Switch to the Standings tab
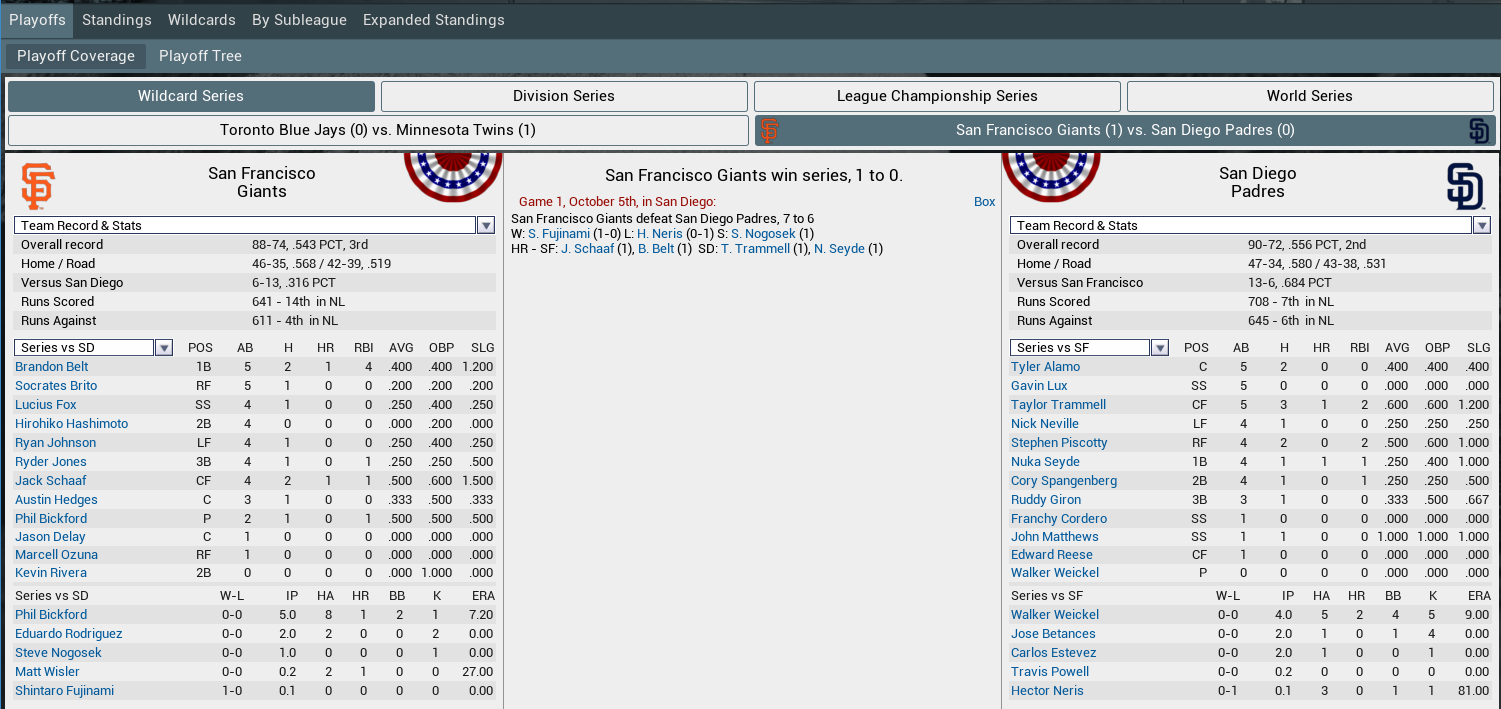The width and height of the screenshot is (1501, 709). point(117,20)
